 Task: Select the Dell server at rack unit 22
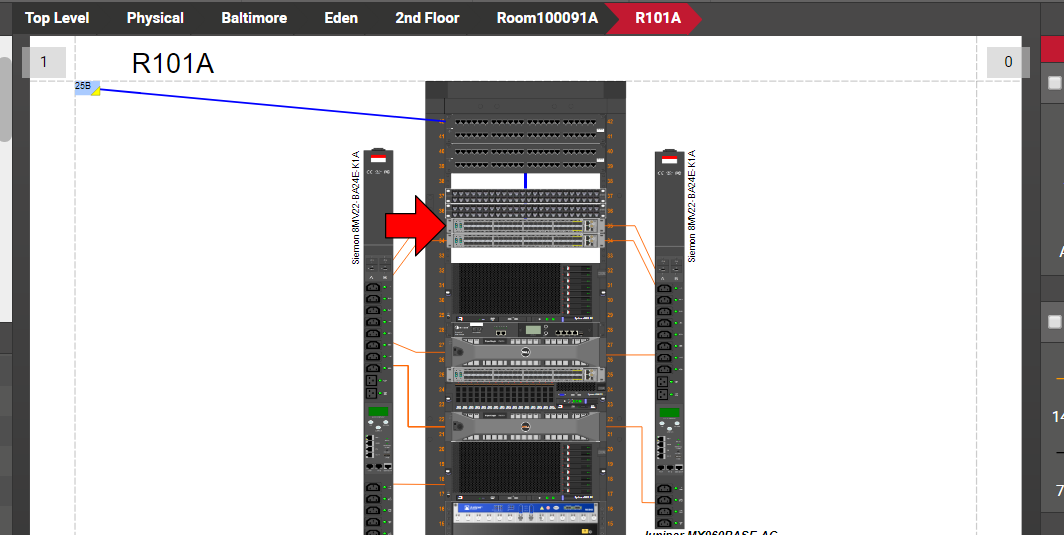[x=525, y=427]
